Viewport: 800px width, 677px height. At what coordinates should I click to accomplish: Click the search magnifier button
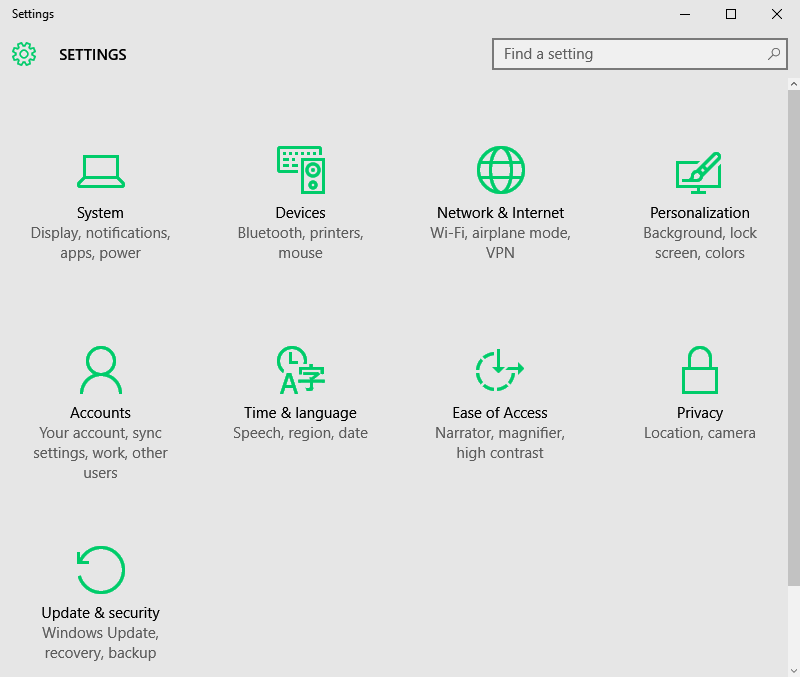pyautogui.click(x=775, y=54)
